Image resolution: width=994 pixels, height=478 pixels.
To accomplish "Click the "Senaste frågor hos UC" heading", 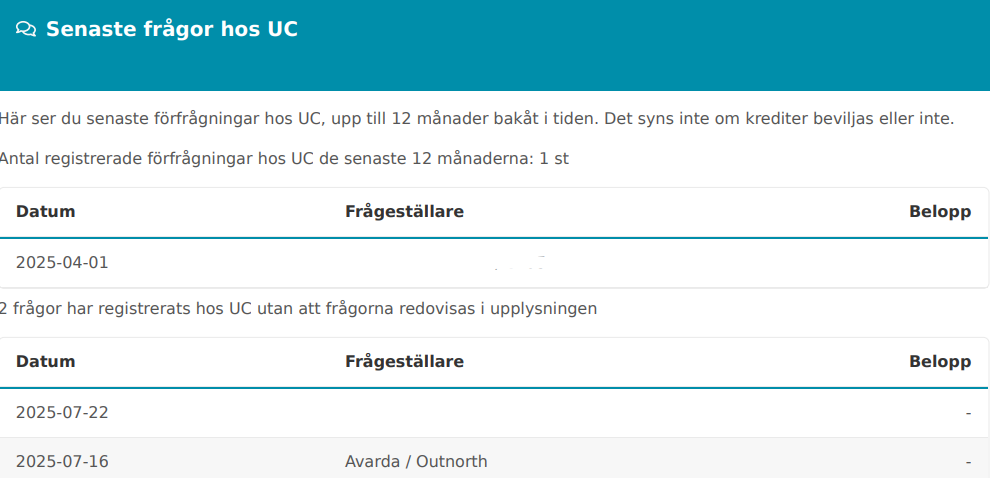I will (172, 29).
